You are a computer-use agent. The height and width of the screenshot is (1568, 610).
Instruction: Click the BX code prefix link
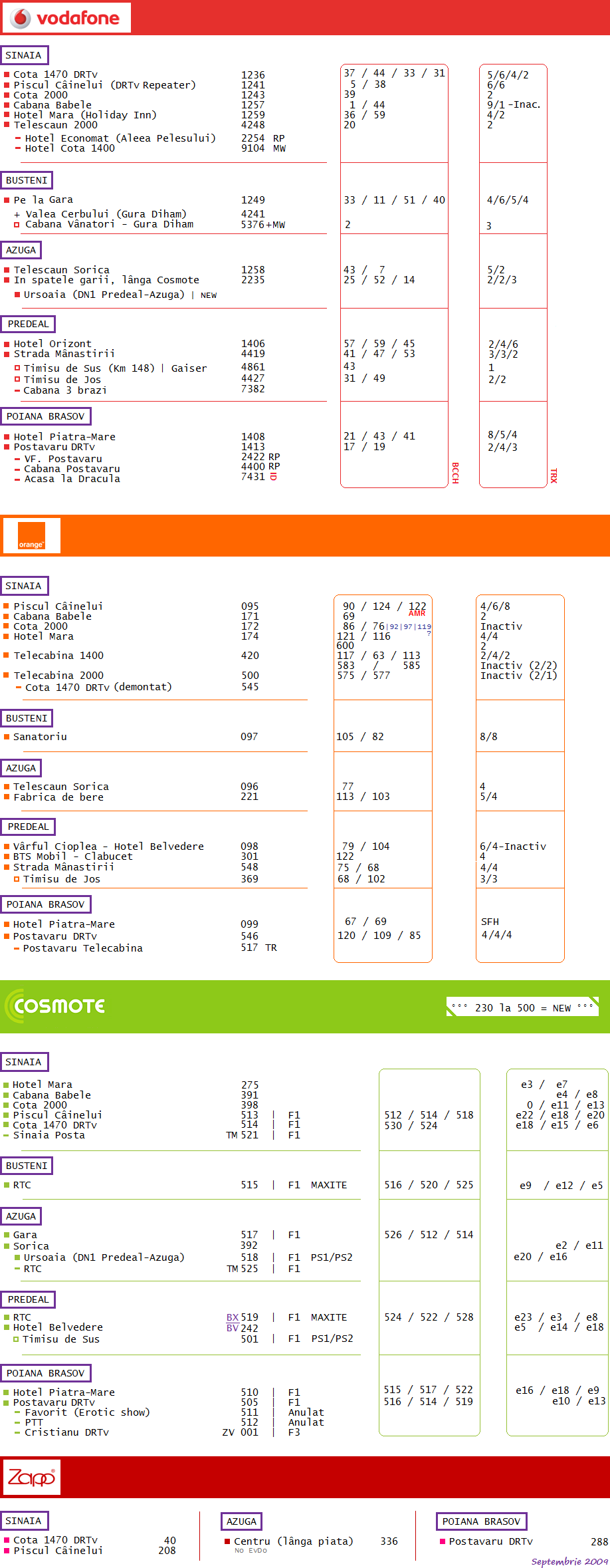[233, 1317]
